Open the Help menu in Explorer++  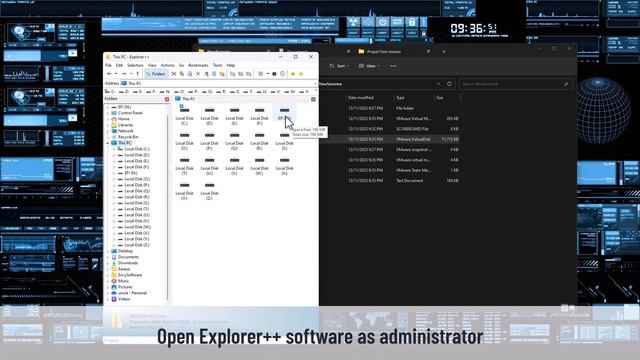tap(231, 65)
